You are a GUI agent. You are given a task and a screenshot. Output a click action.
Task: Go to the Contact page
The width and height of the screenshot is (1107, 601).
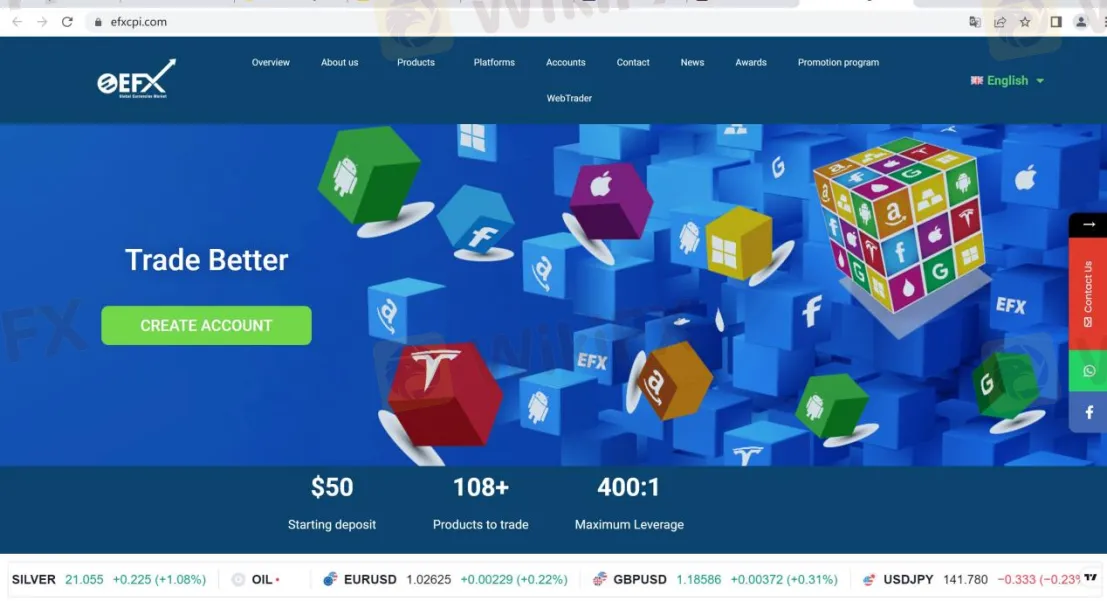(633, 62)
